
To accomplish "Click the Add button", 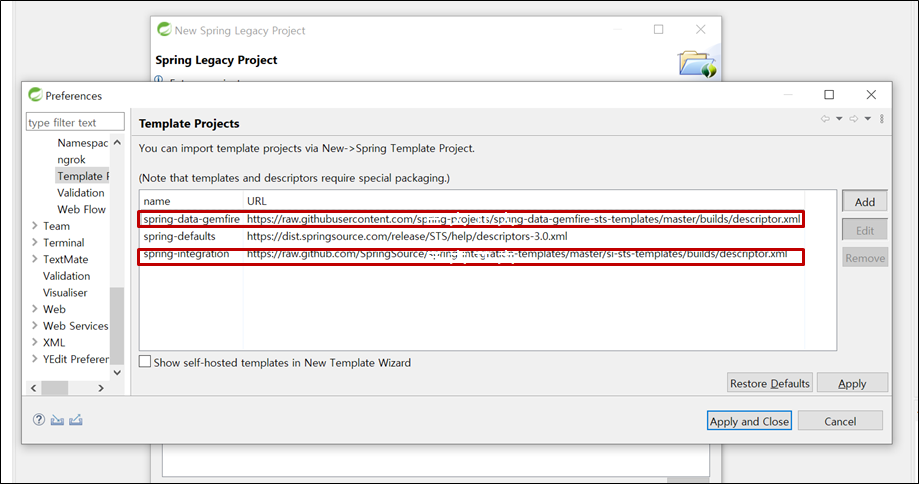I will pyautogui.click(x=864, y=202).
